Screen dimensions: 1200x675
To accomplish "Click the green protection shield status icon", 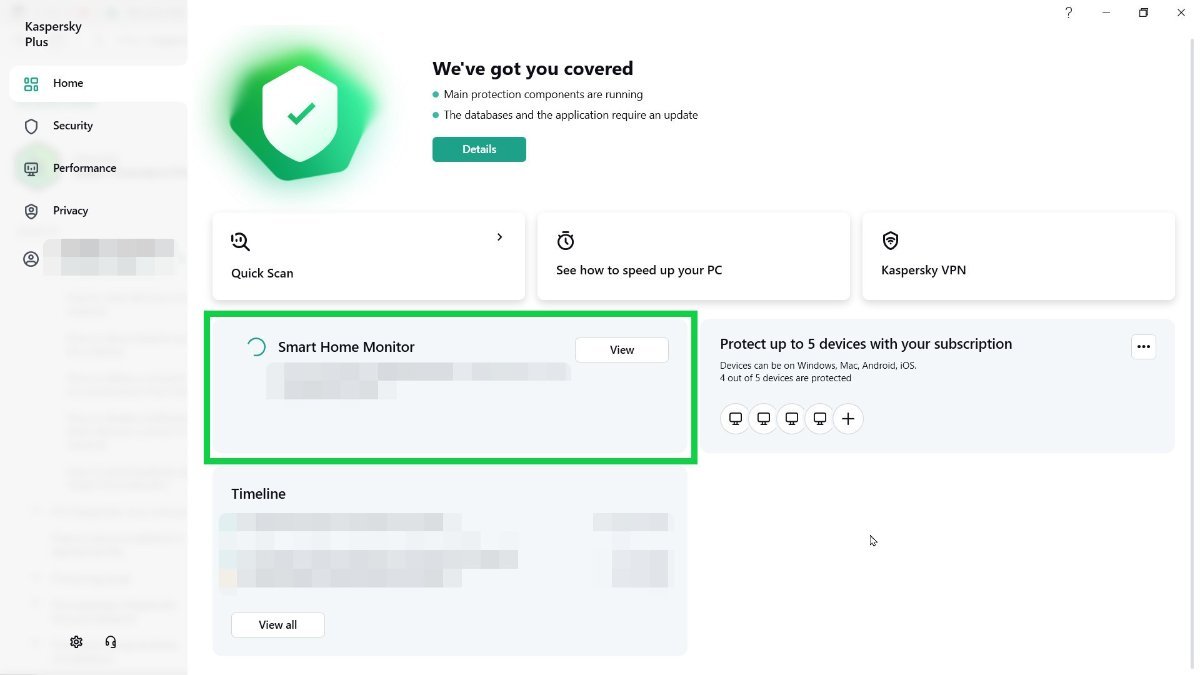I will point(300,115).
